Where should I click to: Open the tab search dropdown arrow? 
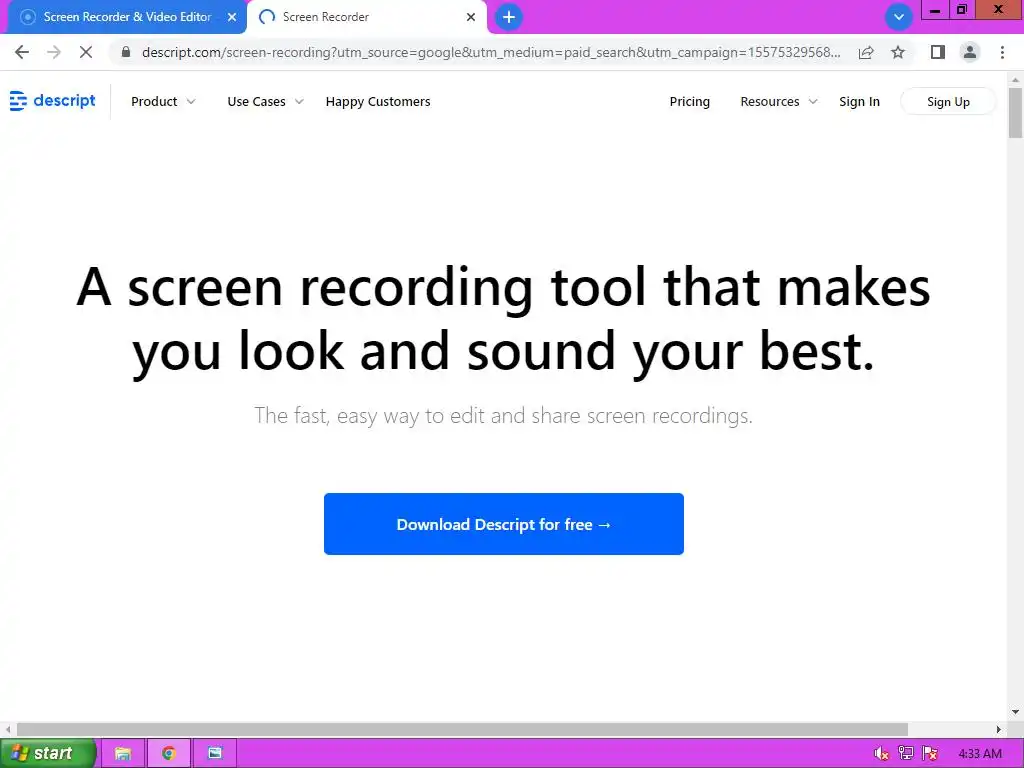point(899,17)
